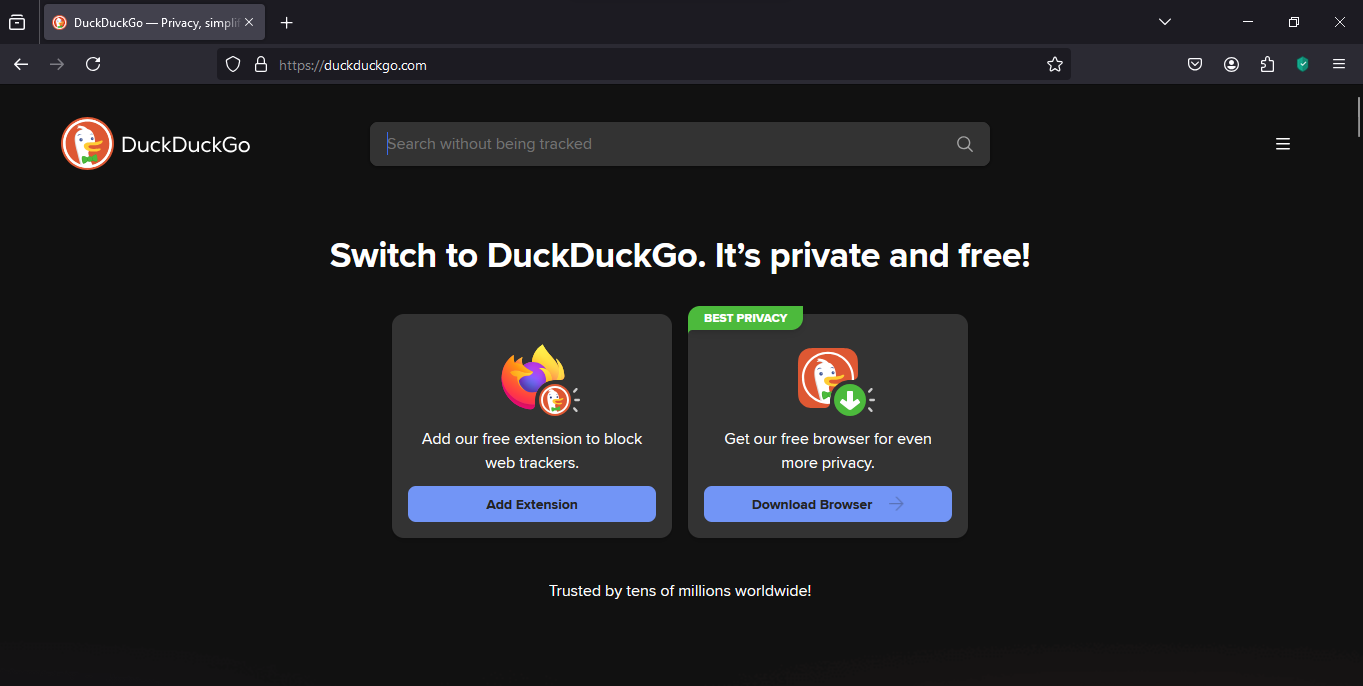Screen dimensions: 1363x686
Task: Expand the list all tabs dropdown
Action: coord(1165,22)
